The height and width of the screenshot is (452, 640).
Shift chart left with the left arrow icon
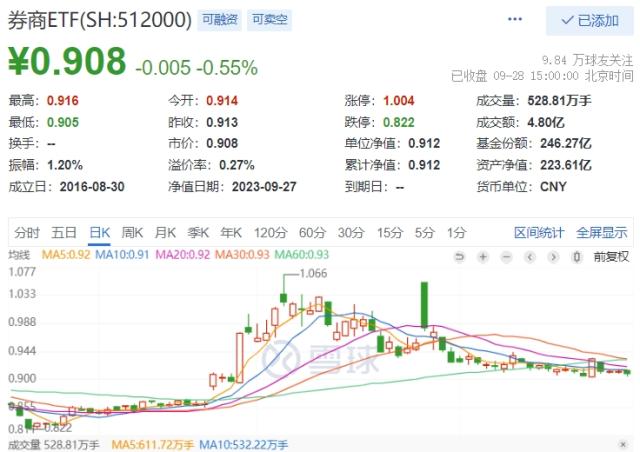point(530,257)
